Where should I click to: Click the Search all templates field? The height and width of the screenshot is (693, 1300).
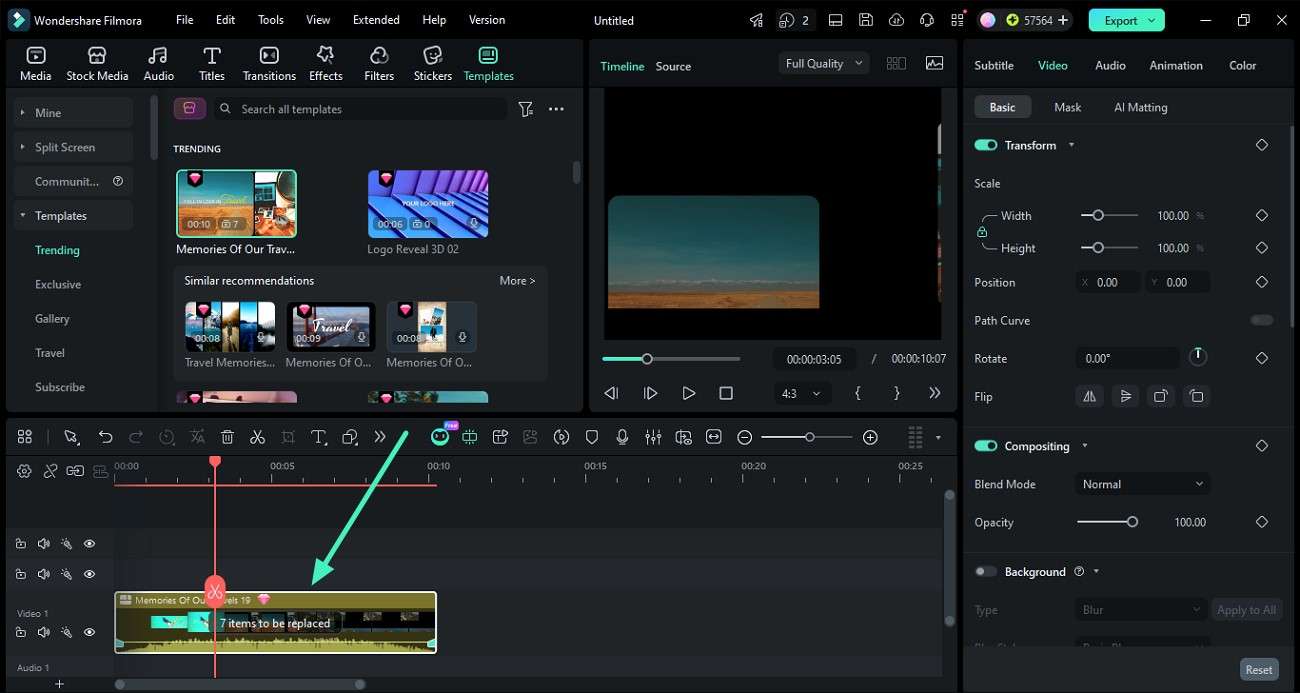[363, 109]
